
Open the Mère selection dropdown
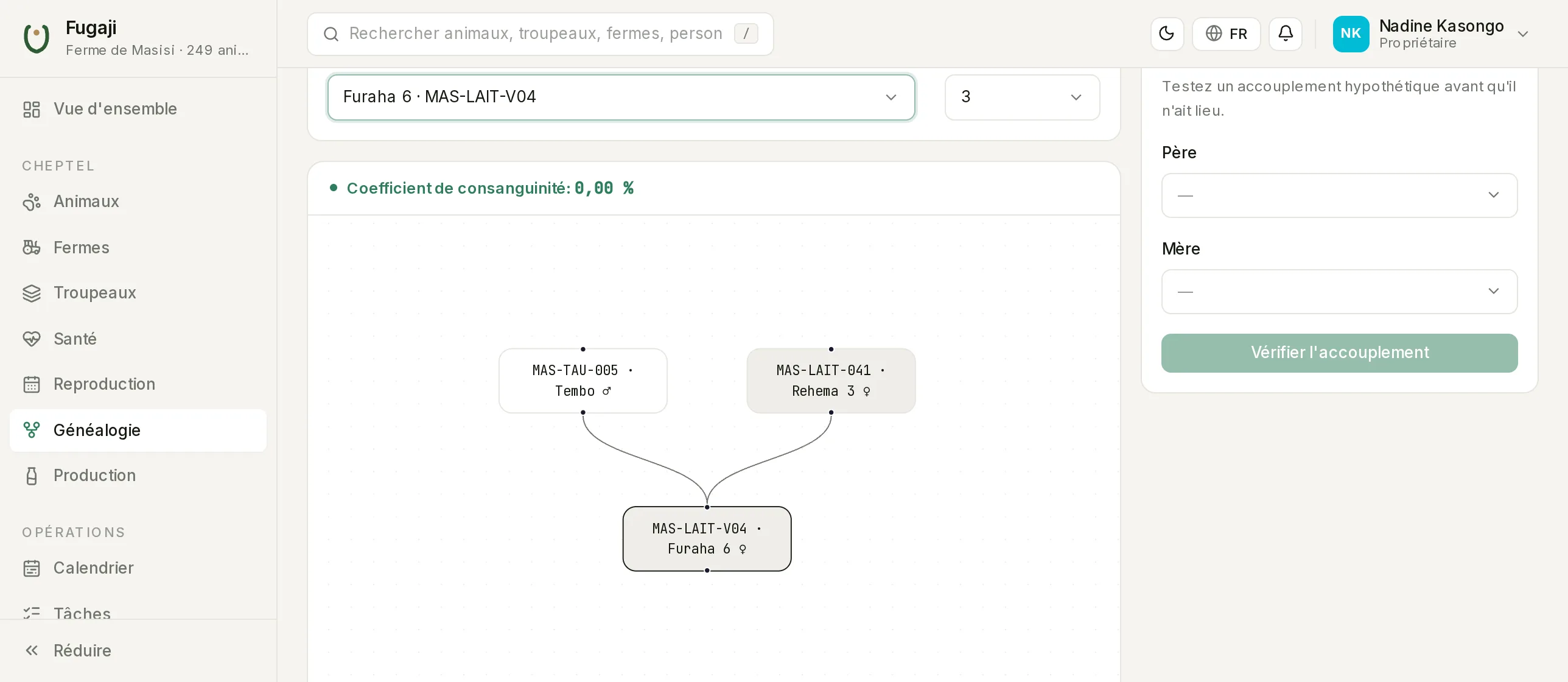click(1339, 292)
